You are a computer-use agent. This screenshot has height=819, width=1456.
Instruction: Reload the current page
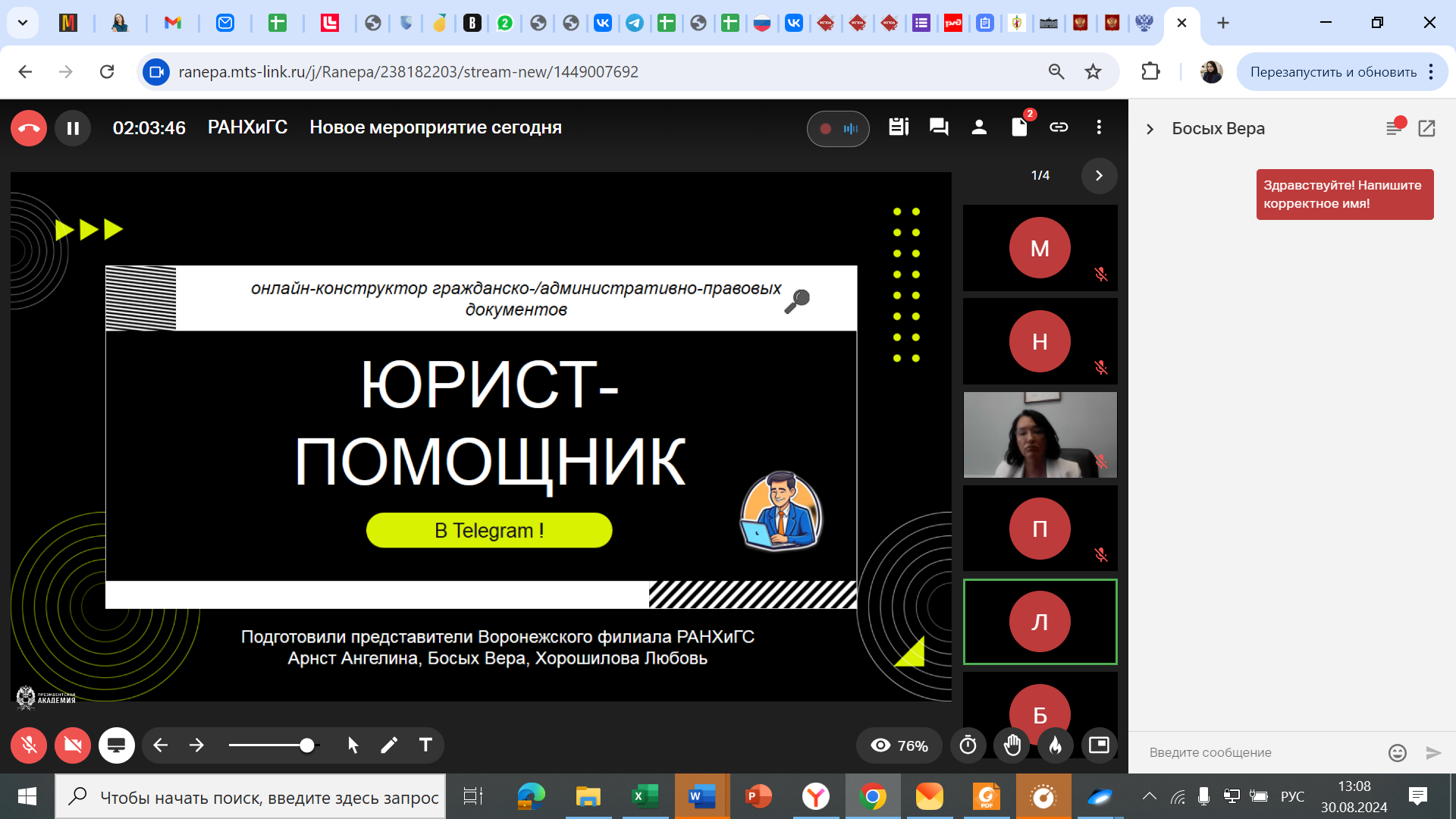click(x=107, y=72)
